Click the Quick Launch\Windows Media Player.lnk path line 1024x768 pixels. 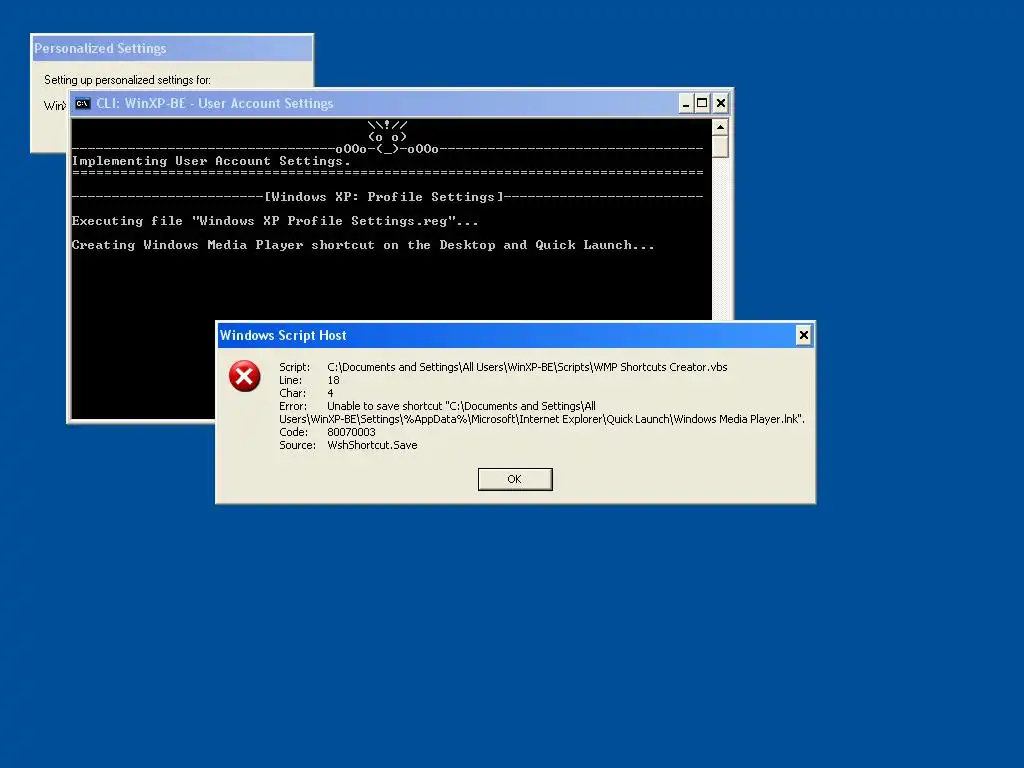542,419
